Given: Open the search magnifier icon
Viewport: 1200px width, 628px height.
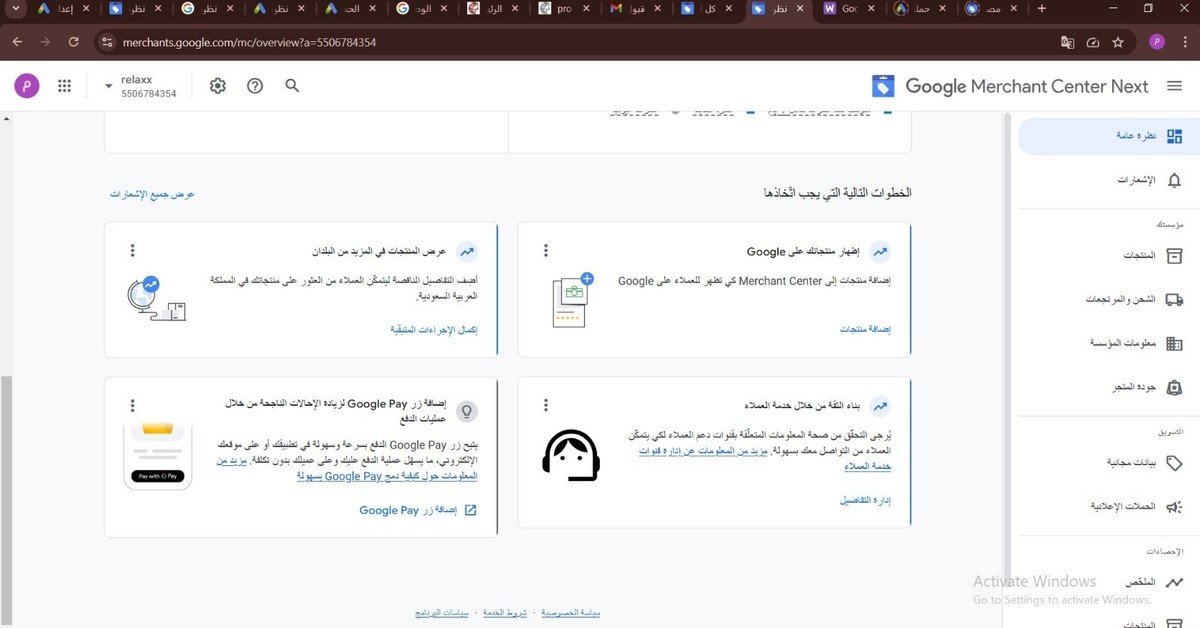Looking at the screenshot, I should pos(292,86).
